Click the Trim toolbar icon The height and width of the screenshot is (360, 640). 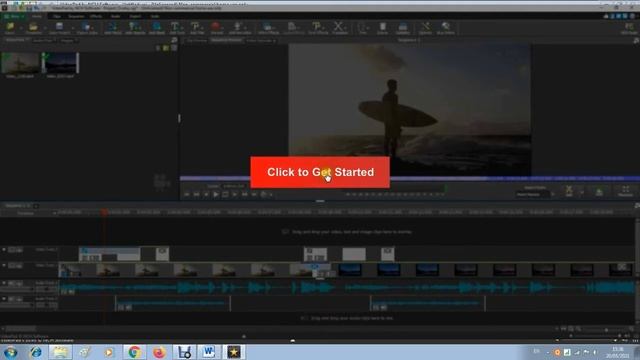[363, 28]
